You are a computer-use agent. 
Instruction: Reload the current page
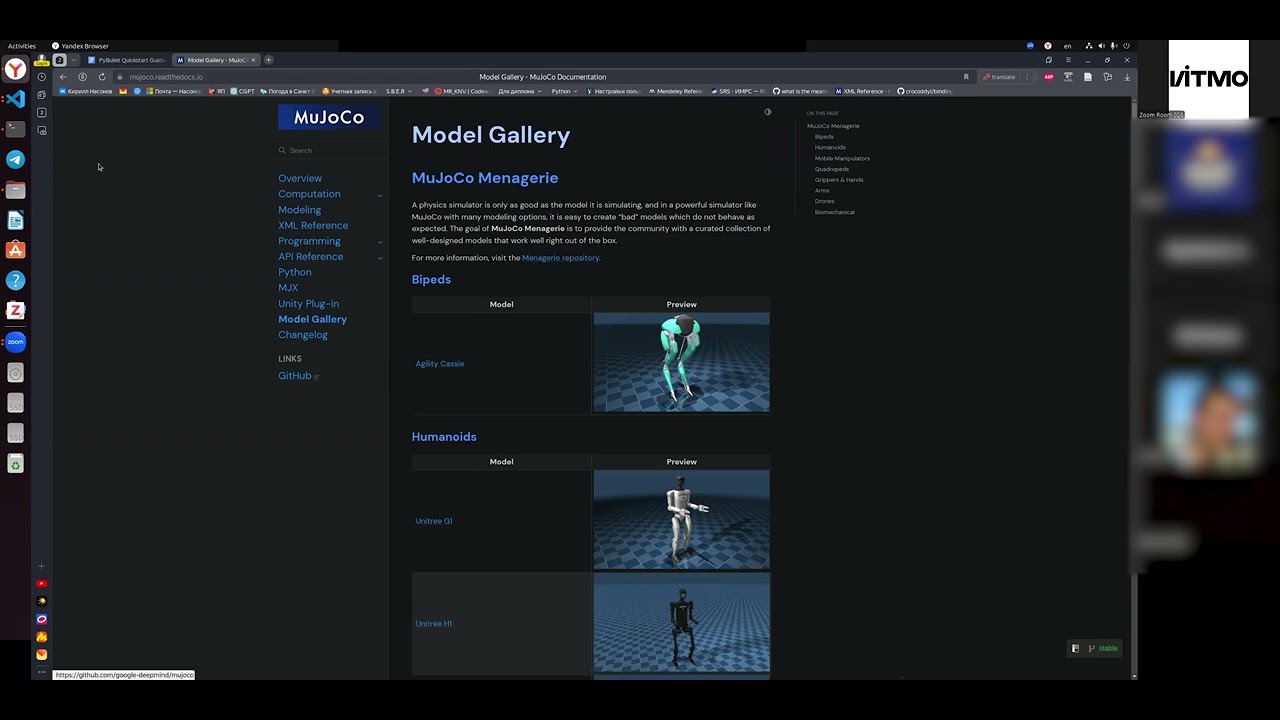(x=101, y=77)
